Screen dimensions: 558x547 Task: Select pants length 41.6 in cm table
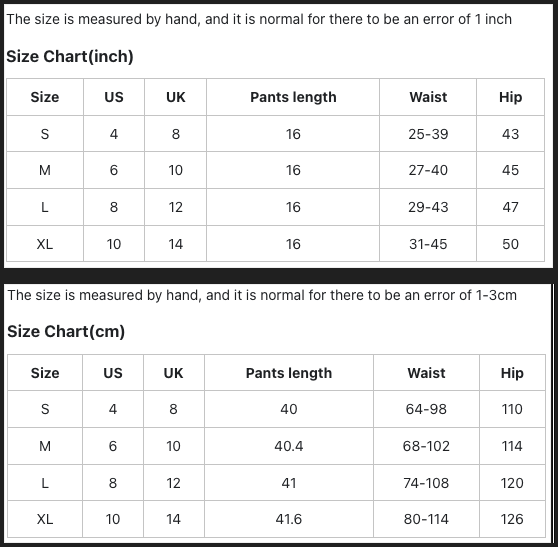pos(289,519)
